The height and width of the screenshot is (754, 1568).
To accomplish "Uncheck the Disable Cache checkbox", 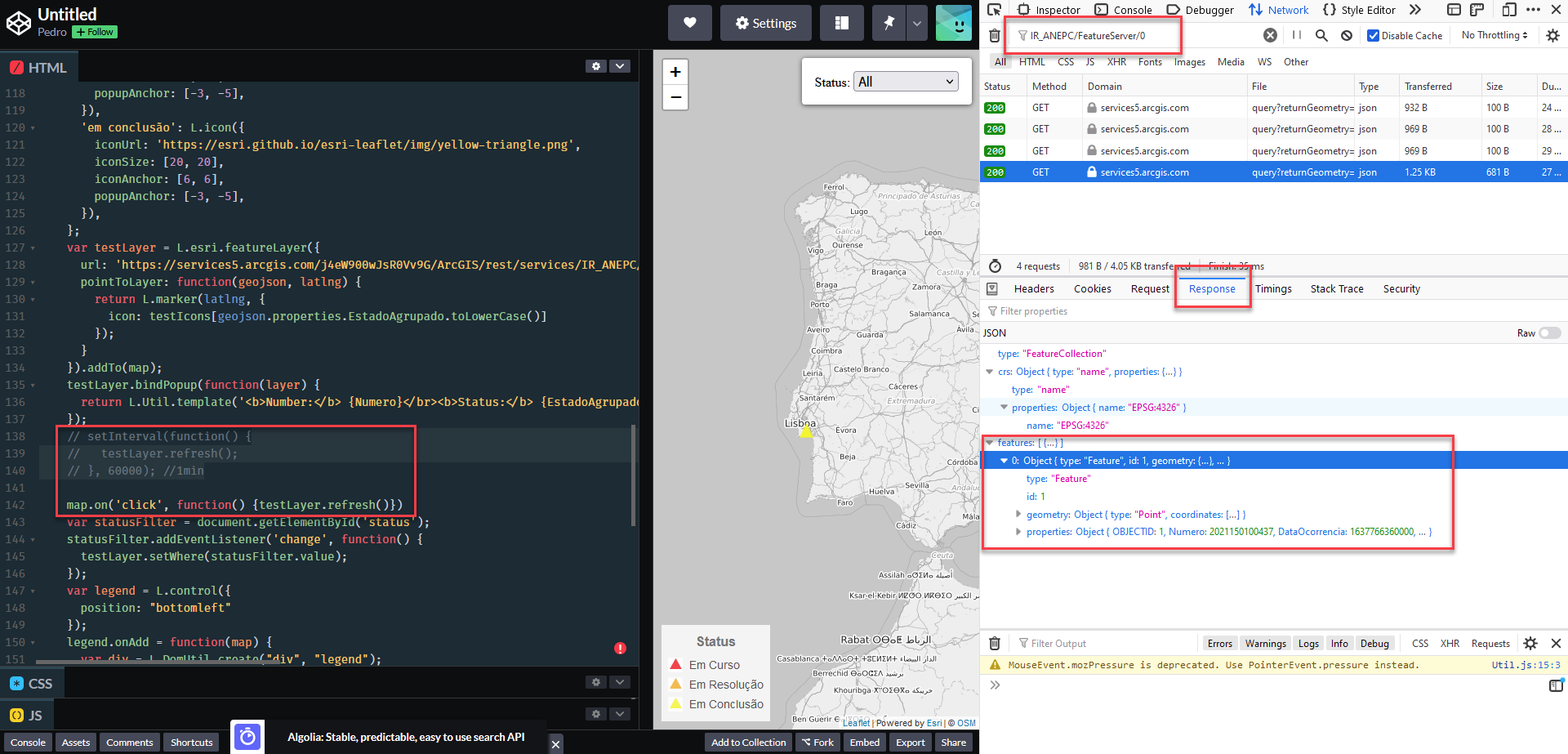I will click(x=1373, y=35).
